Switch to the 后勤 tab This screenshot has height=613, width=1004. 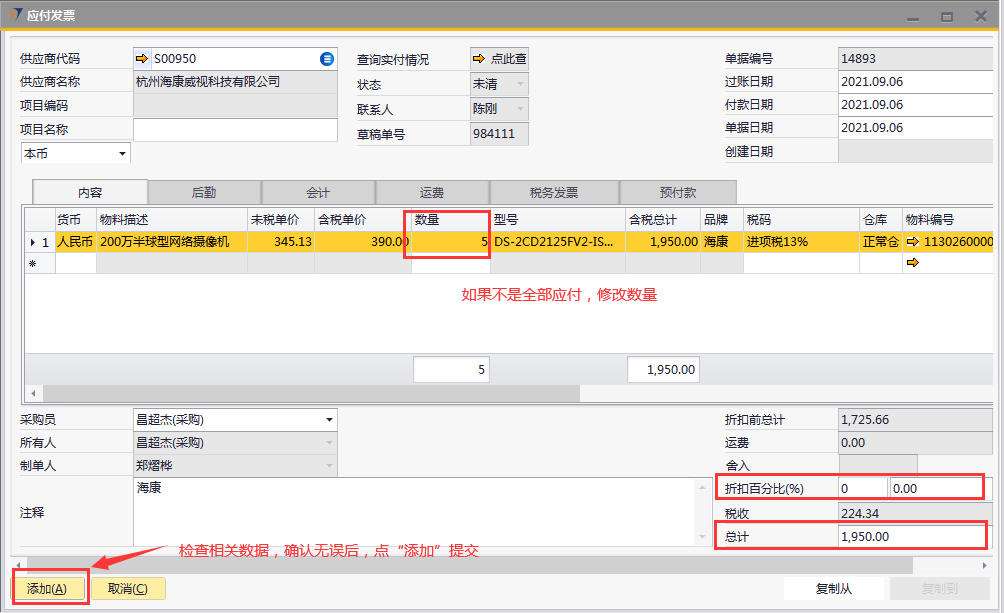pos(204,193)
